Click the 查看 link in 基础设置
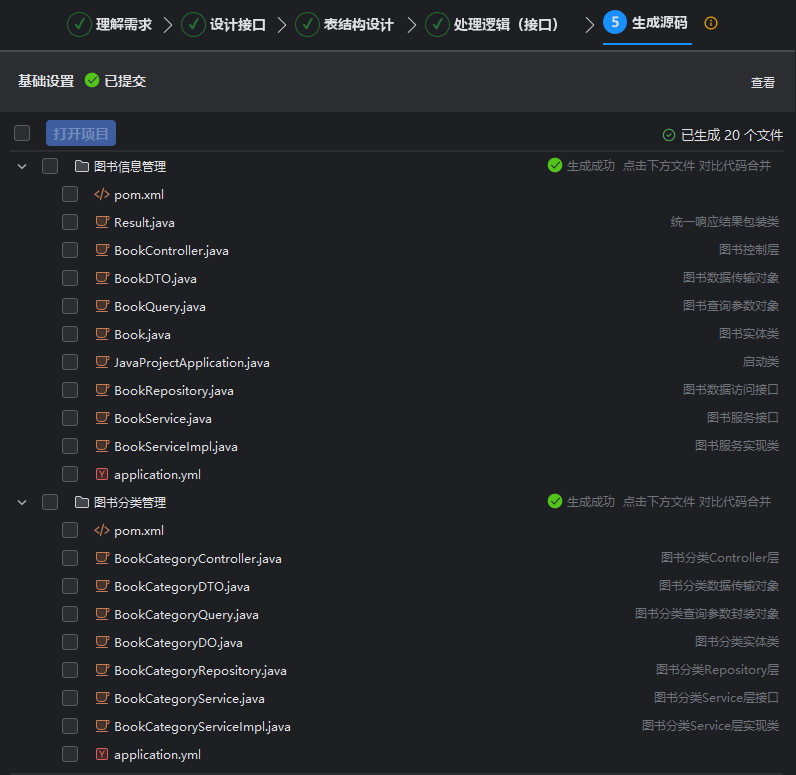Image resolution: width=796 pixels, height=775 pixels. [762, 82]
